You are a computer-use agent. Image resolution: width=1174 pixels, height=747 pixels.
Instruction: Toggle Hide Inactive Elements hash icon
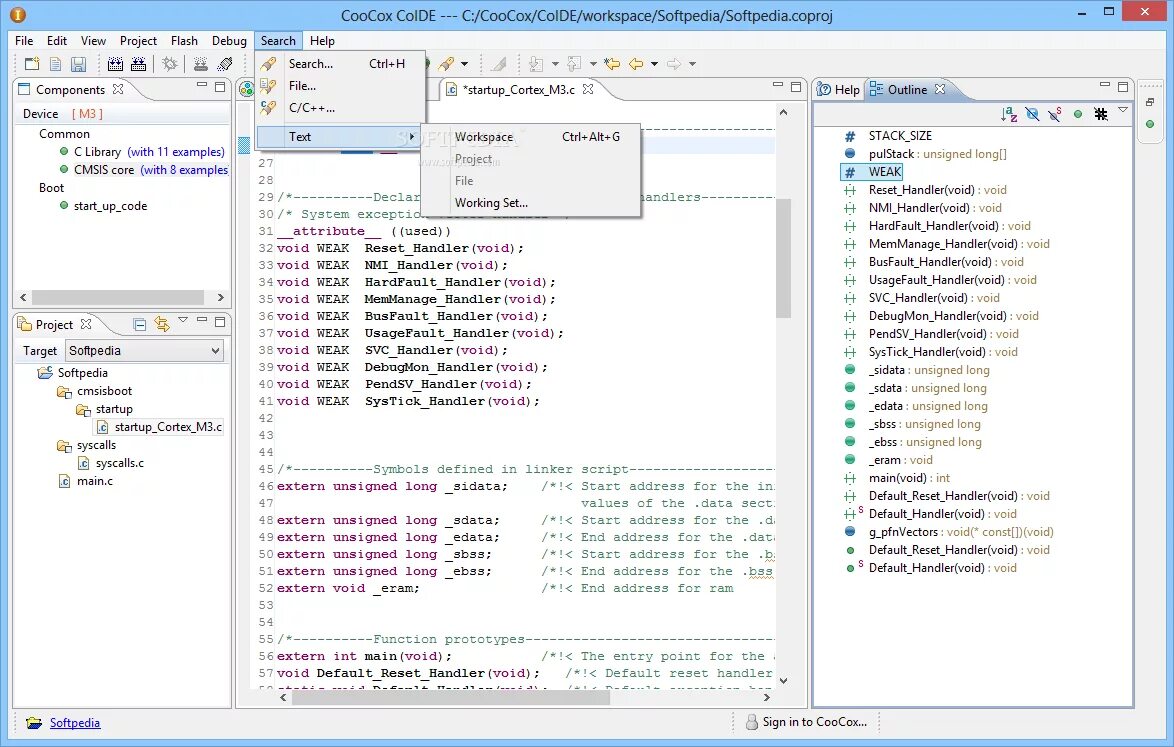(1101, 114)
